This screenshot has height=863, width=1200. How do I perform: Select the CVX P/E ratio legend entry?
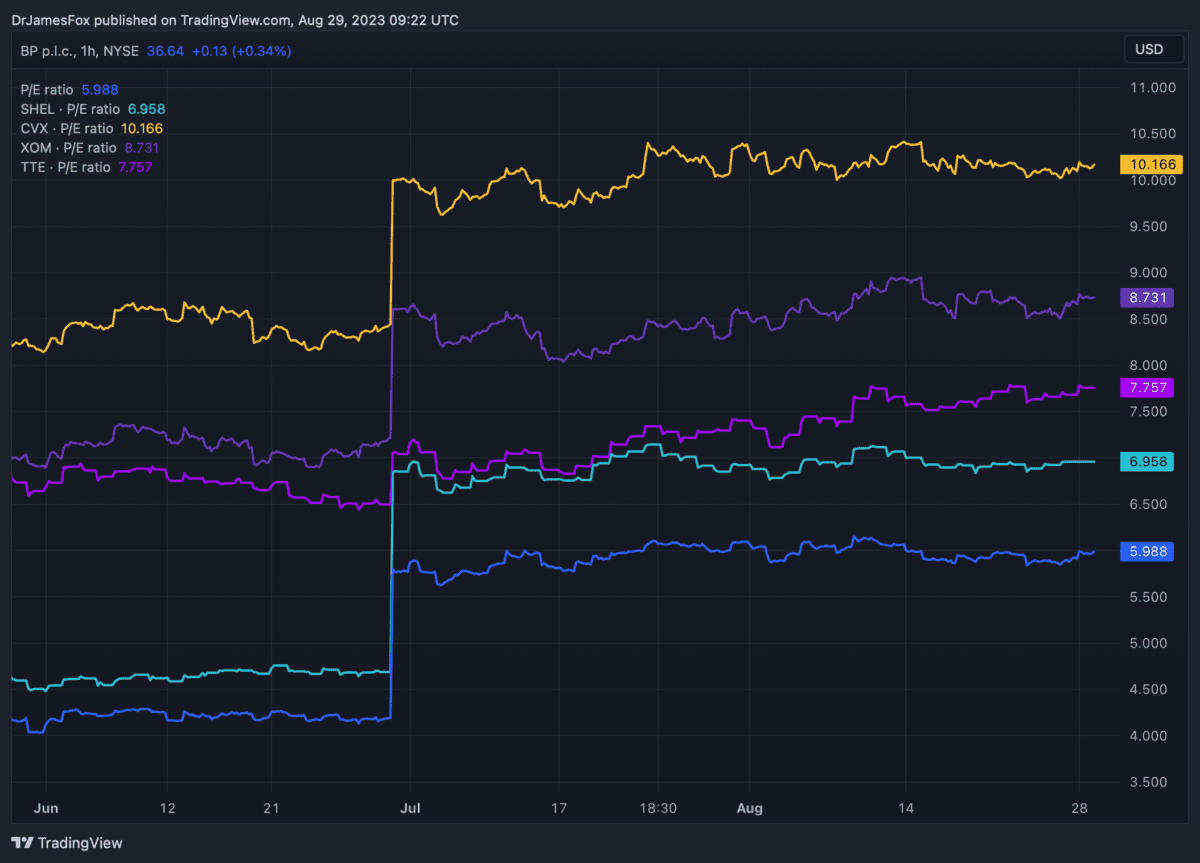91,128
